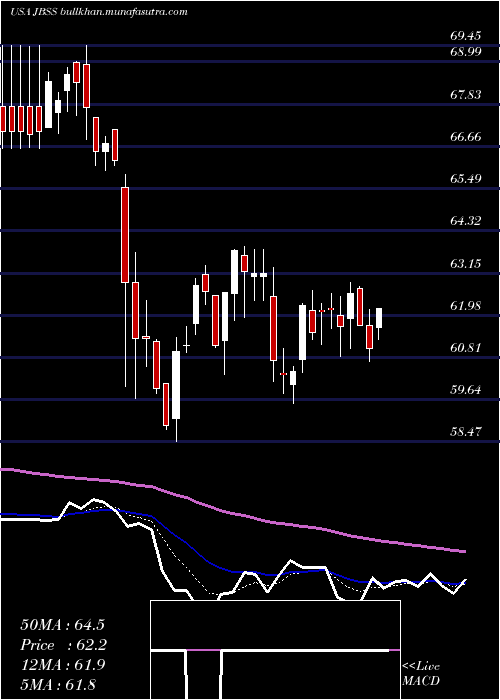Select the 65.49 price axis label
The height and width of the screenshot is (700, 500).
click(x=466, y=179)
